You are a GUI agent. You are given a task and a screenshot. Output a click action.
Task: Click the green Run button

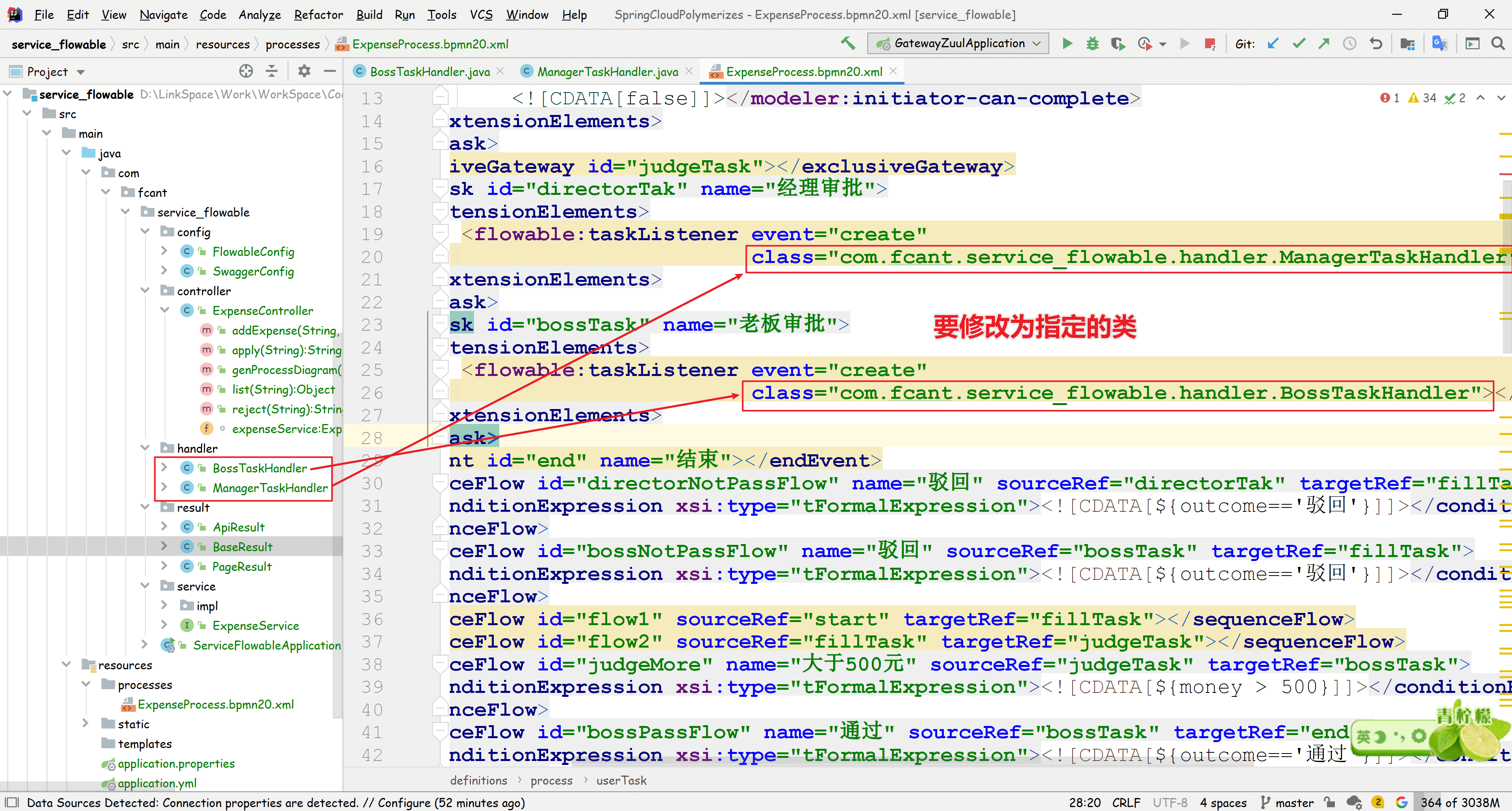(1067, 43)
